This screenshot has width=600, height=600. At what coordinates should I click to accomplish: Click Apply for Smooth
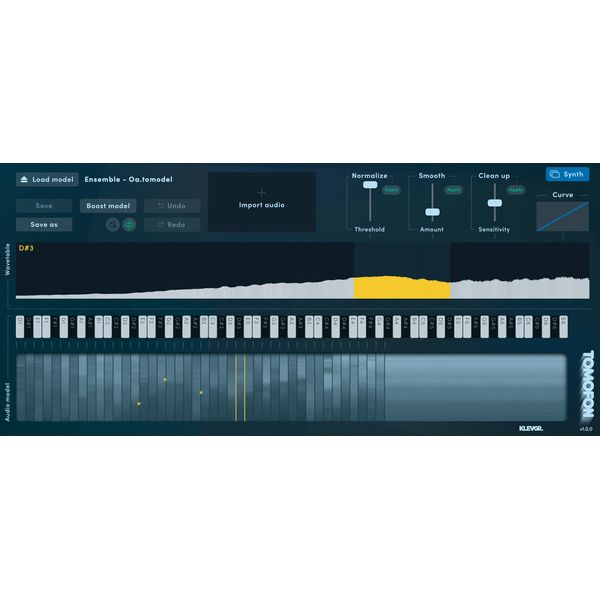tap(453, 190)
